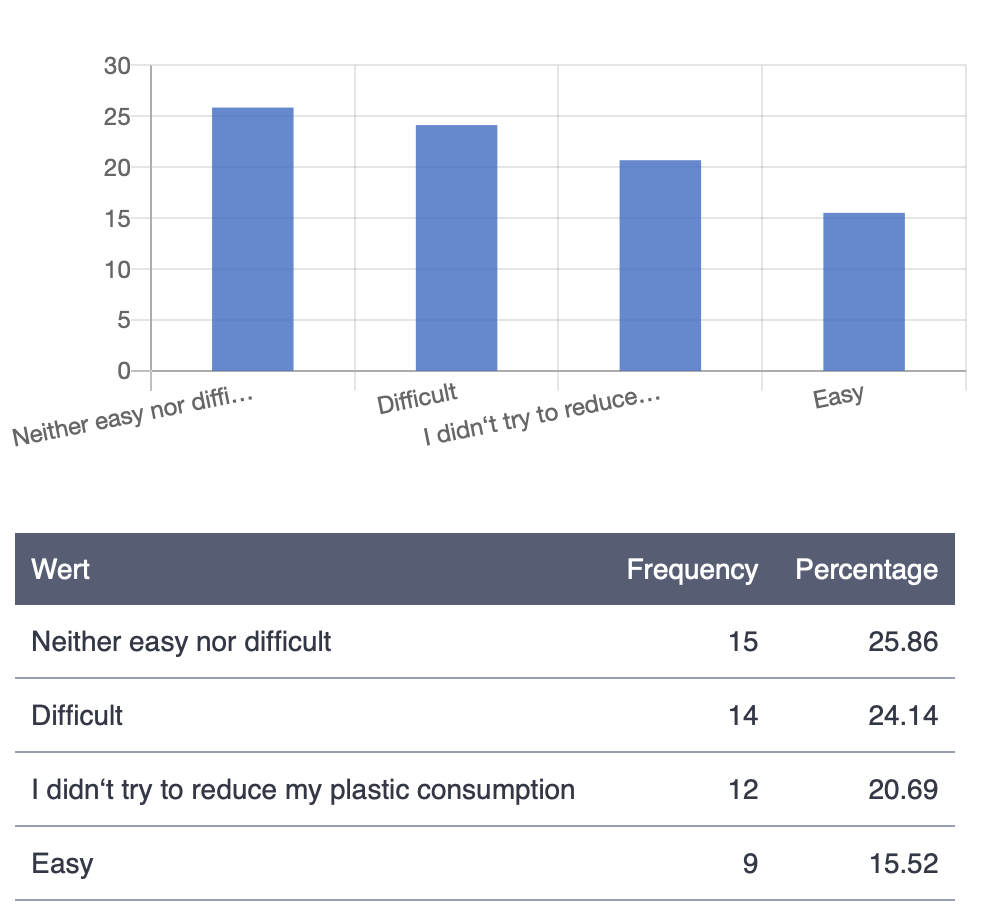Click the 'I didn't try to reduce' bar
1005x922 pixels.
point(660,266)
